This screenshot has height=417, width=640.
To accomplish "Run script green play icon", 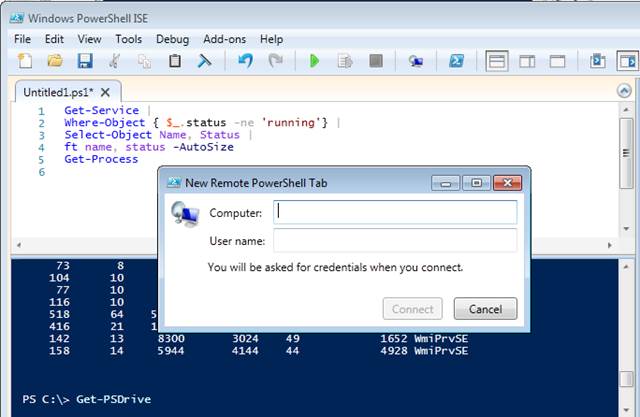I will (314, 61).
